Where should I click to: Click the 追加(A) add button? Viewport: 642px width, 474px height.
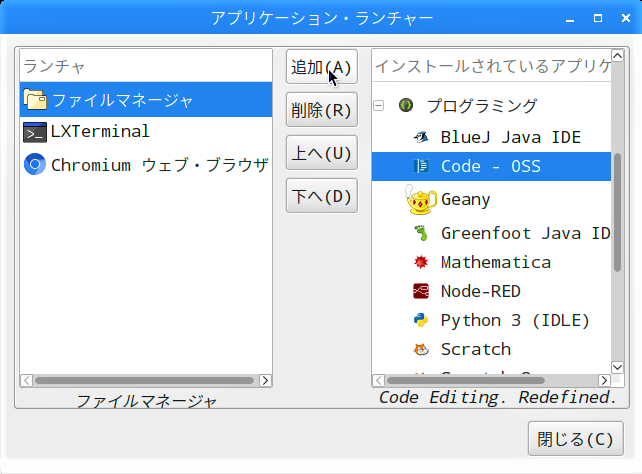tap(322, 67)
